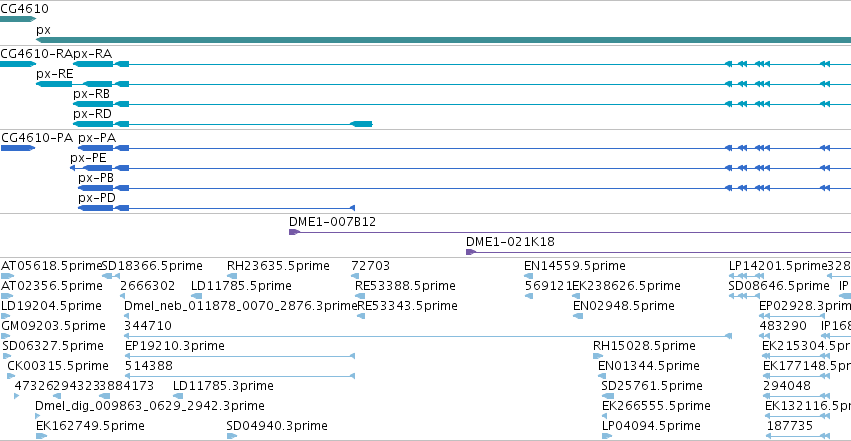Click the arrow glyph below EN14559.5prime
Screen dimensions: 851x441
click(x=529, y=276)
